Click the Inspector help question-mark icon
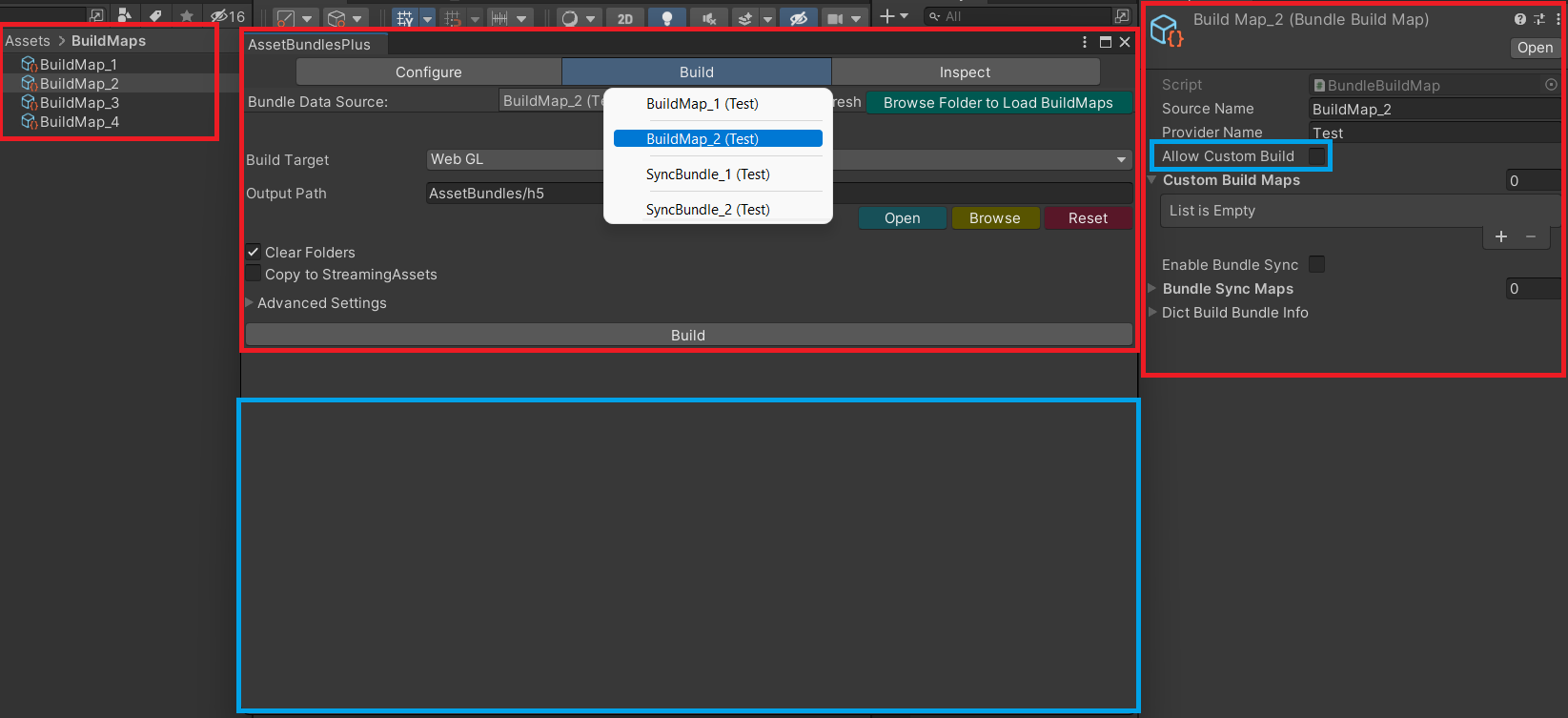This screenshot has height=718, width=1568. pyautogui.click(x=1520, y=19)
